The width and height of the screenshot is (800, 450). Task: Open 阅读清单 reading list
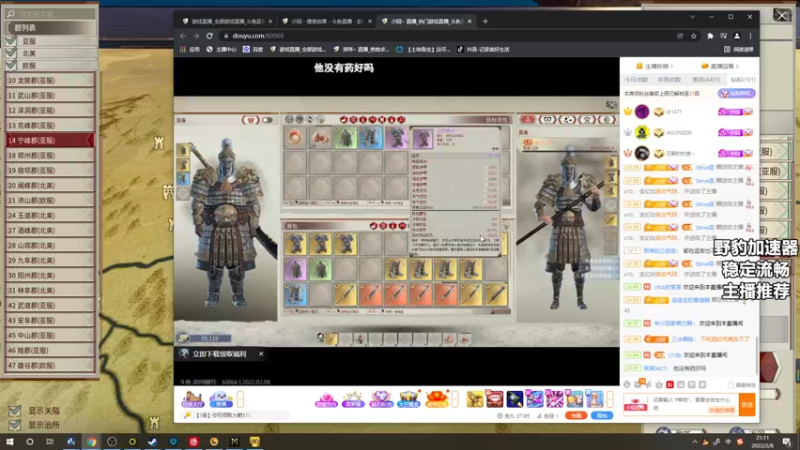[738, 49]
